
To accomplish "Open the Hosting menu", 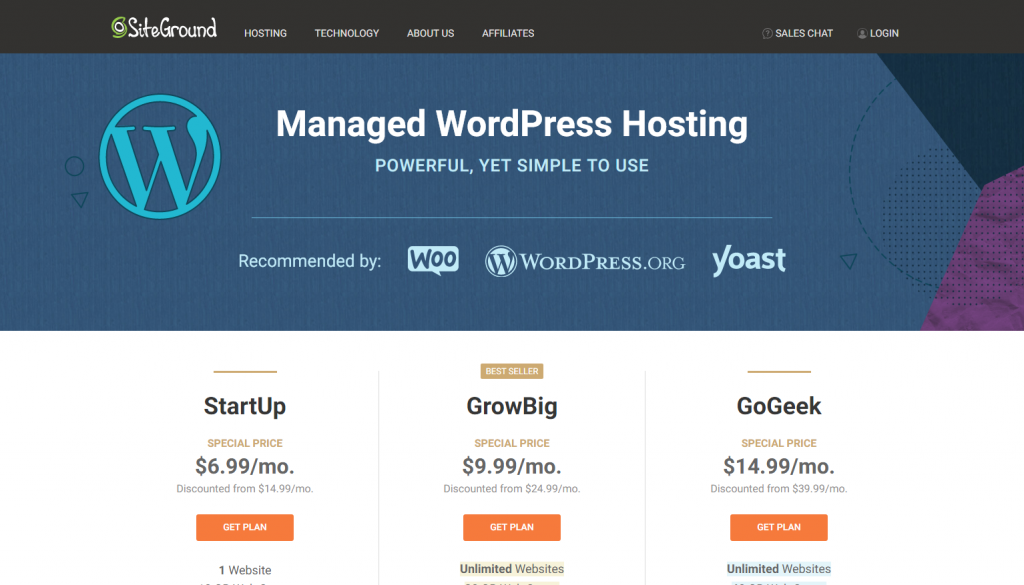I will pyautogui.click(x=265, y=33).
